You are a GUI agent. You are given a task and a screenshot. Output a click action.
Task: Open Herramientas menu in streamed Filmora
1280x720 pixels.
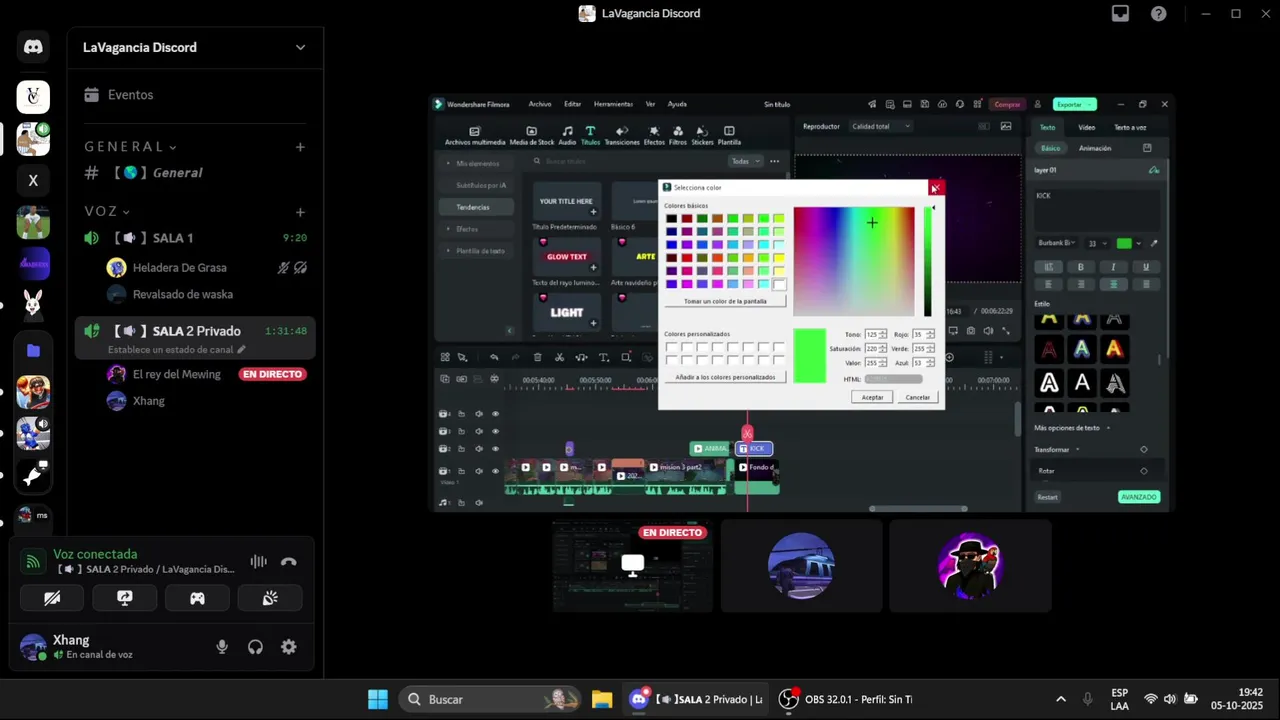click(x=613, y=104)
